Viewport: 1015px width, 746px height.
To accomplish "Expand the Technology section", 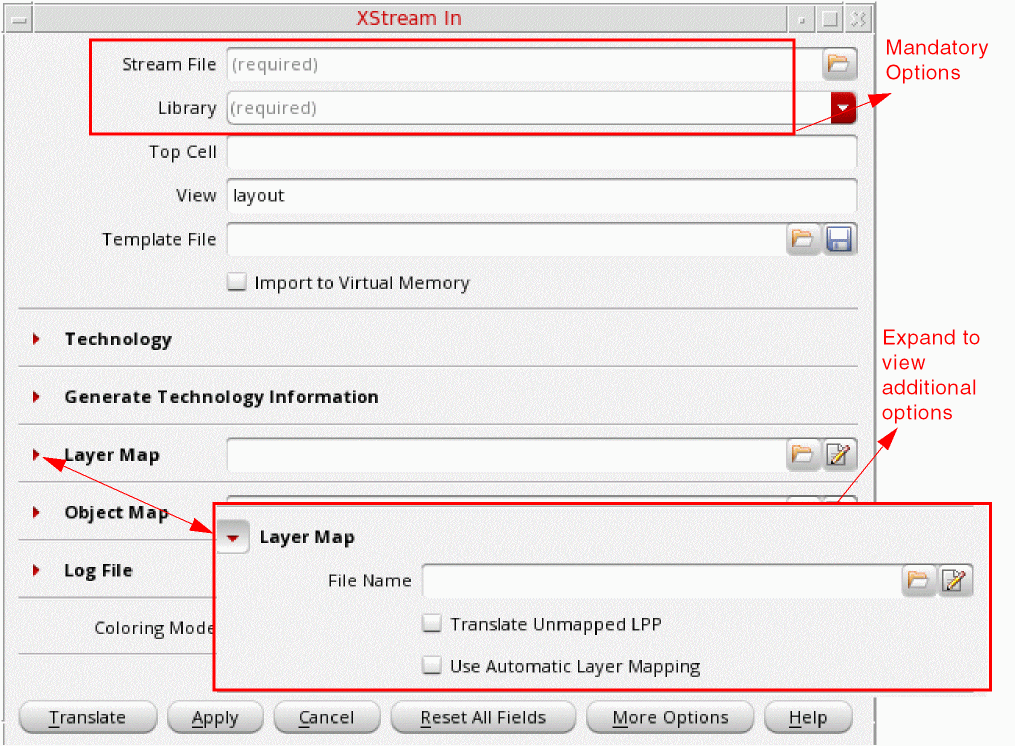I will click(x=36, y=339).
